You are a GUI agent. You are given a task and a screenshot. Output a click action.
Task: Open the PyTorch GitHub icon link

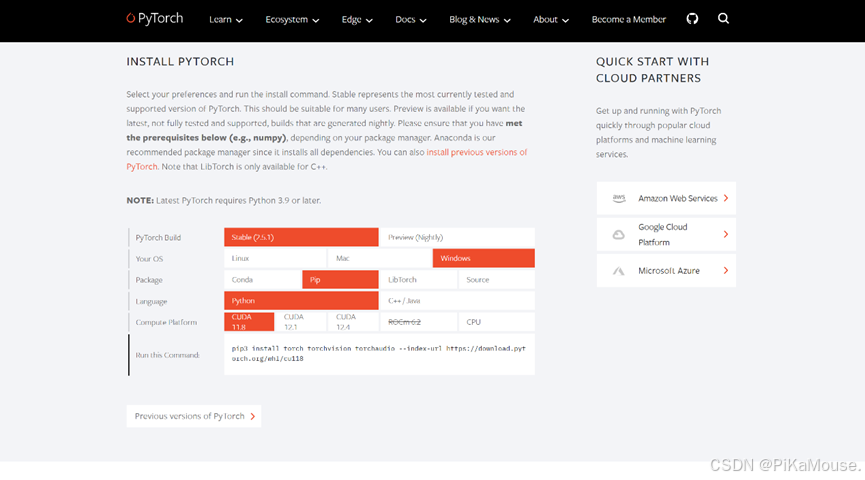[x=692, y=19]
